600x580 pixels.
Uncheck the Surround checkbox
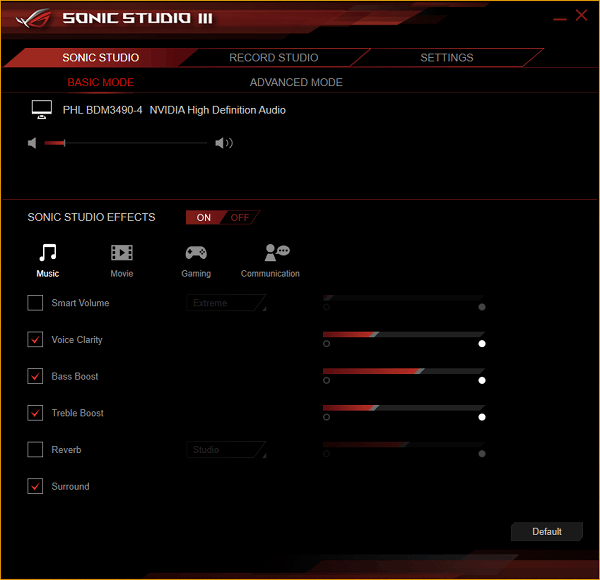coord(35,486)
